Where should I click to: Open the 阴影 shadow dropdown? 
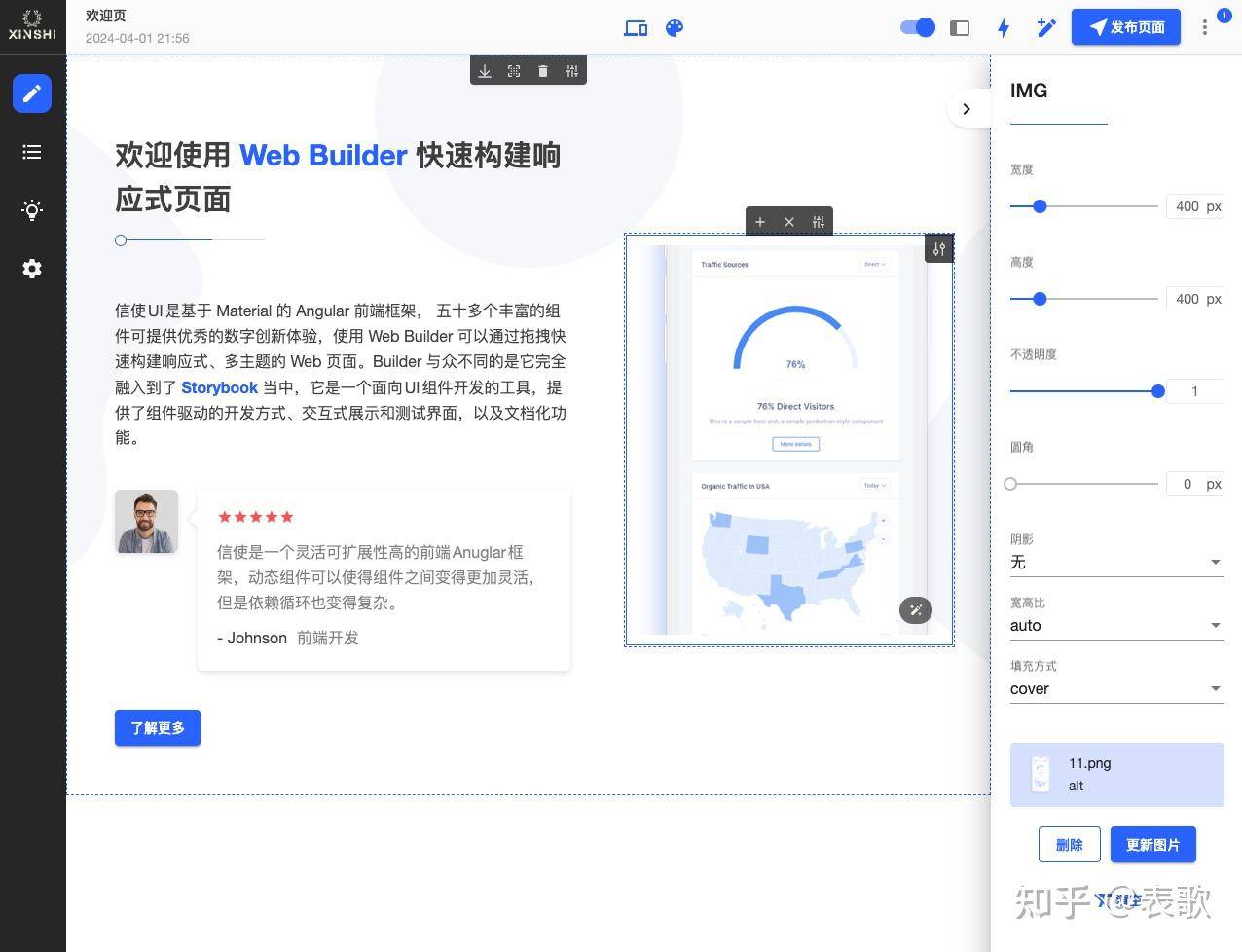click(1116, 562)
